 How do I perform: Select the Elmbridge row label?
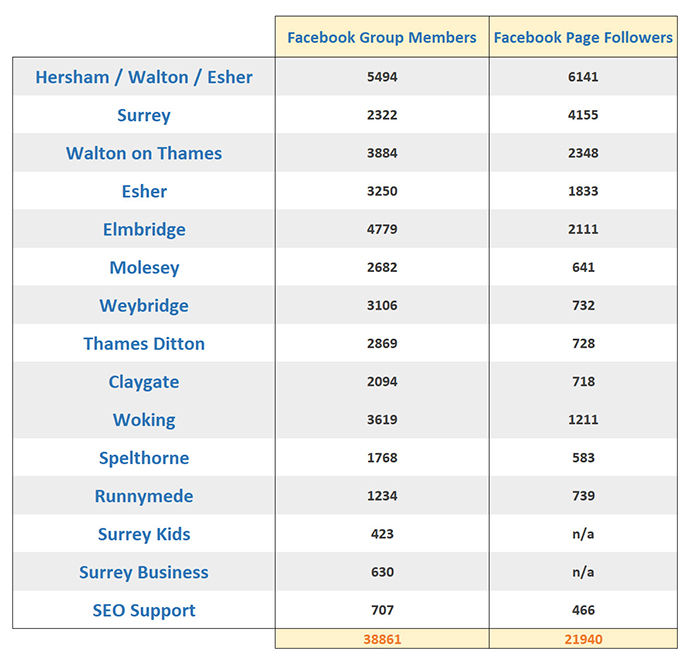click(x=144, y=229)
